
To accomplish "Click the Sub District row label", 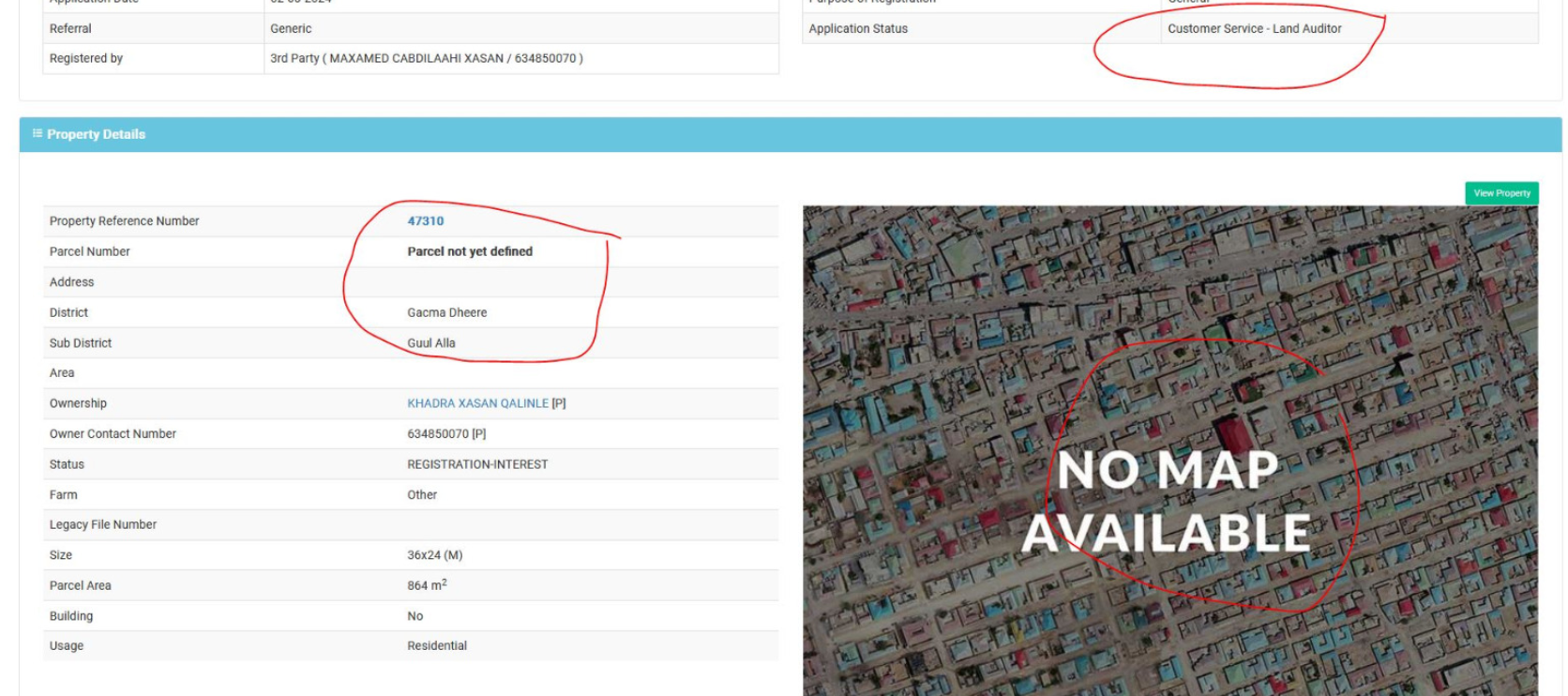I will 81,343.
